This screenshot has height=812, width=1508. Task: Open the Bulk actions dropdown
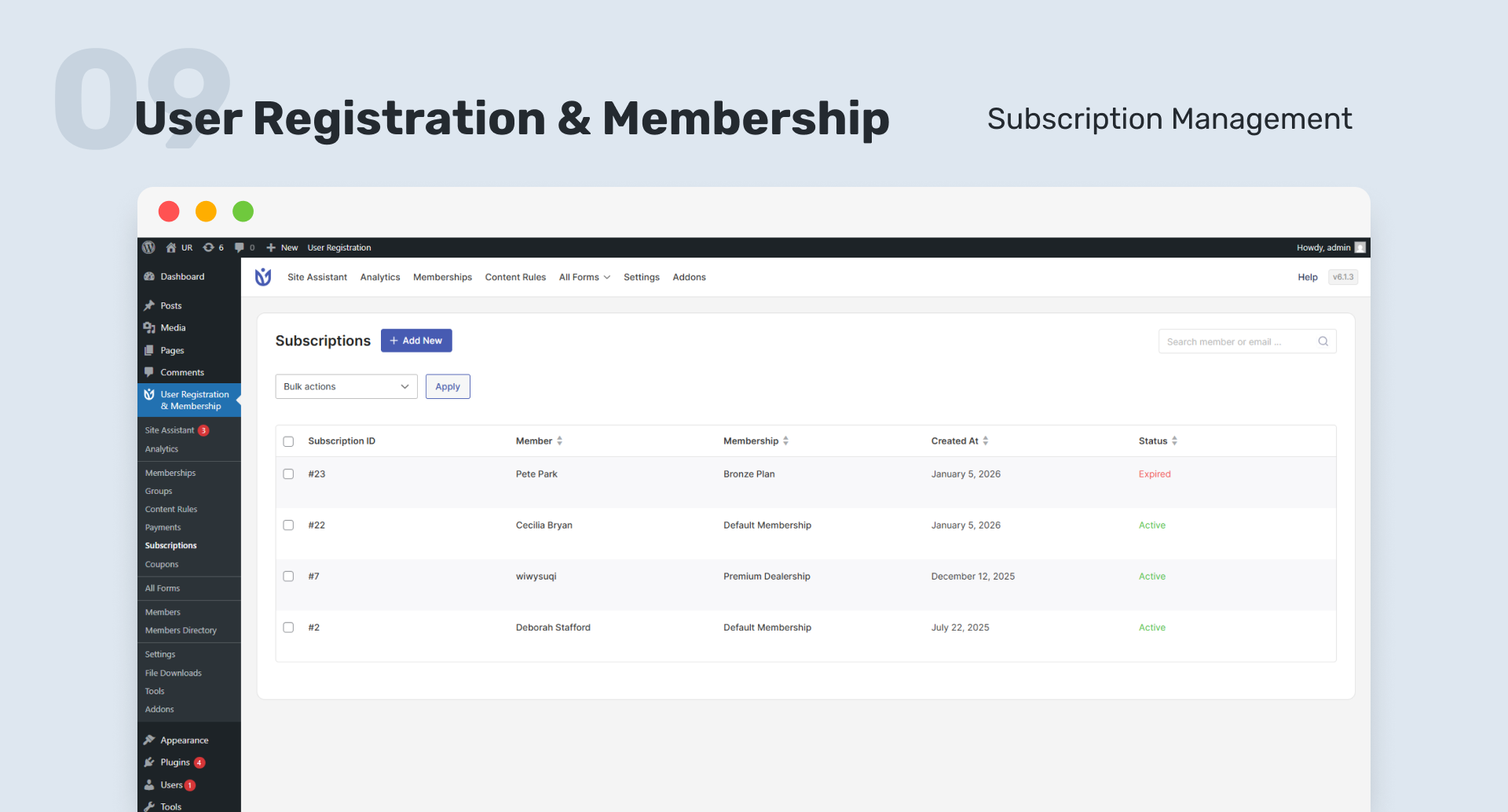[346, 386]
